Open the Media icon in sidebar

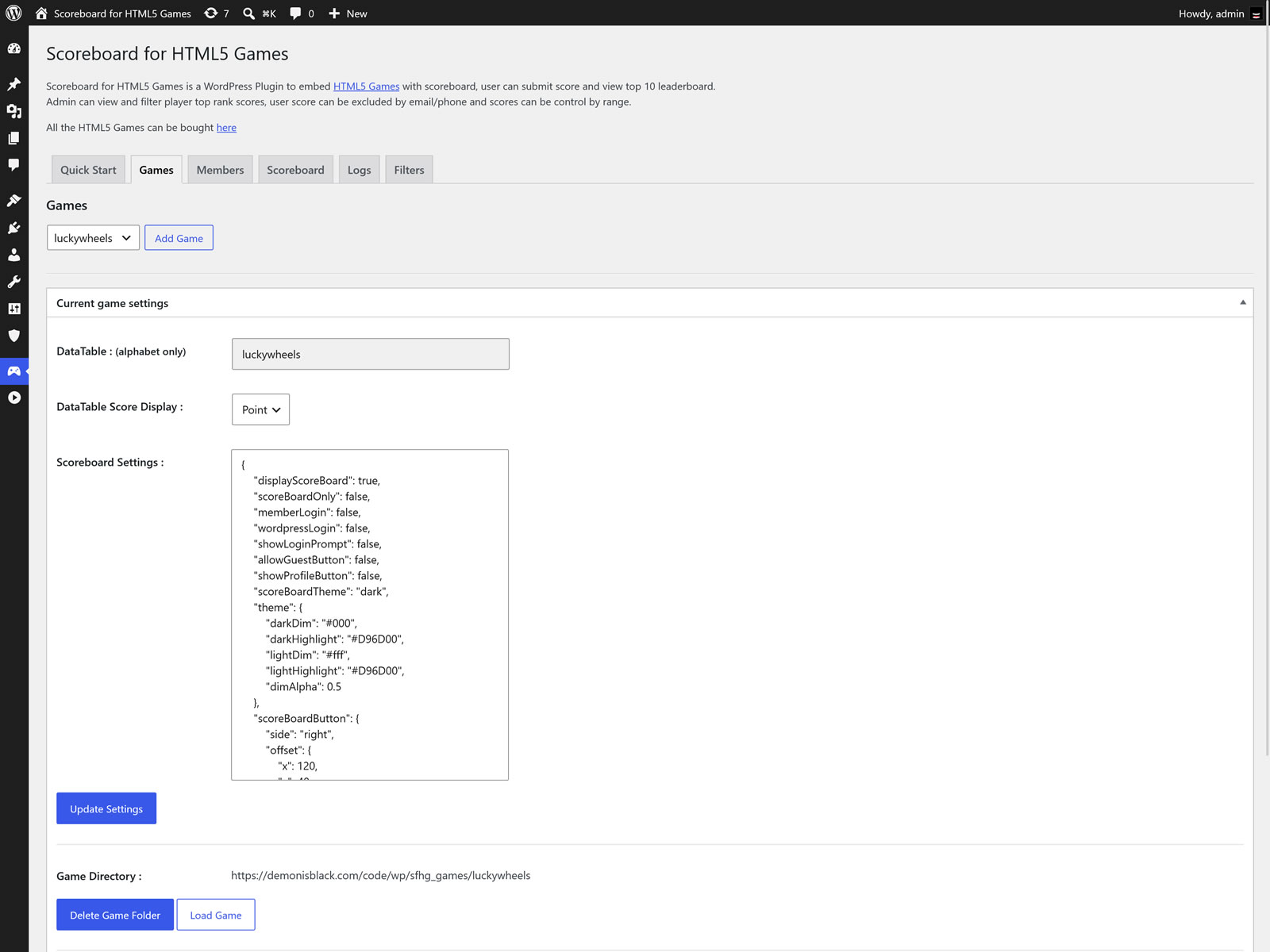tap(14, 111)
